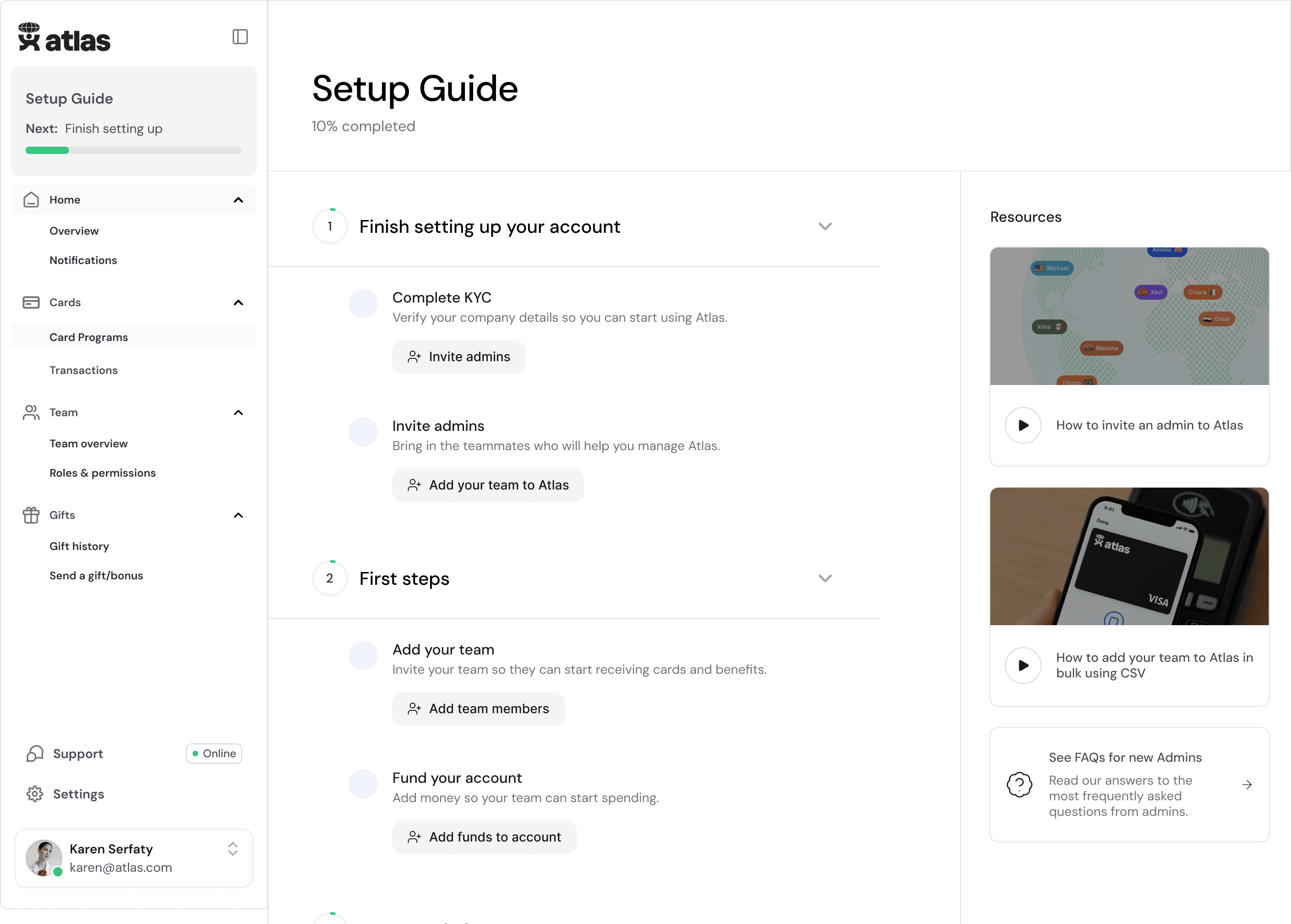Open Settings via the gear icon
The width and height of the screenshot is (1291, 924).
point(35,794)
